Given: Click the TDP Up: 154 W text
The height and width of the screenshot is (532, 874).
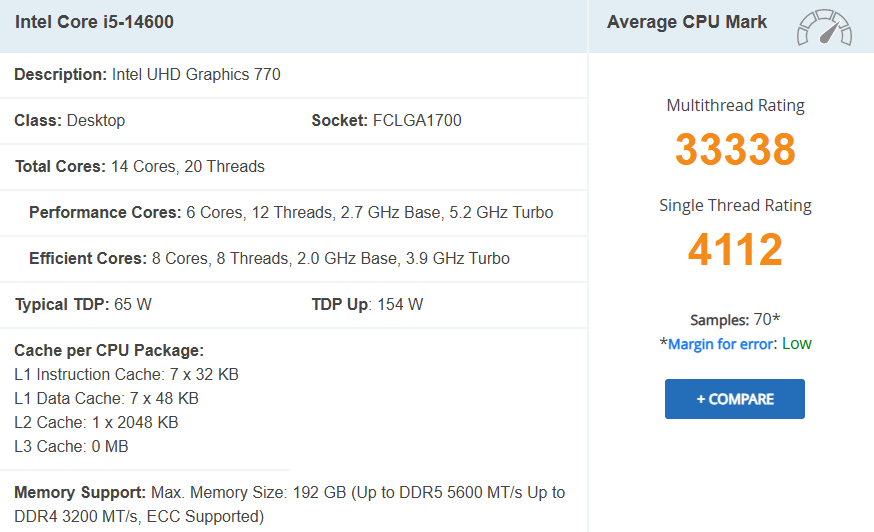Looking at the screenshot, I should [x=367, y=304].
